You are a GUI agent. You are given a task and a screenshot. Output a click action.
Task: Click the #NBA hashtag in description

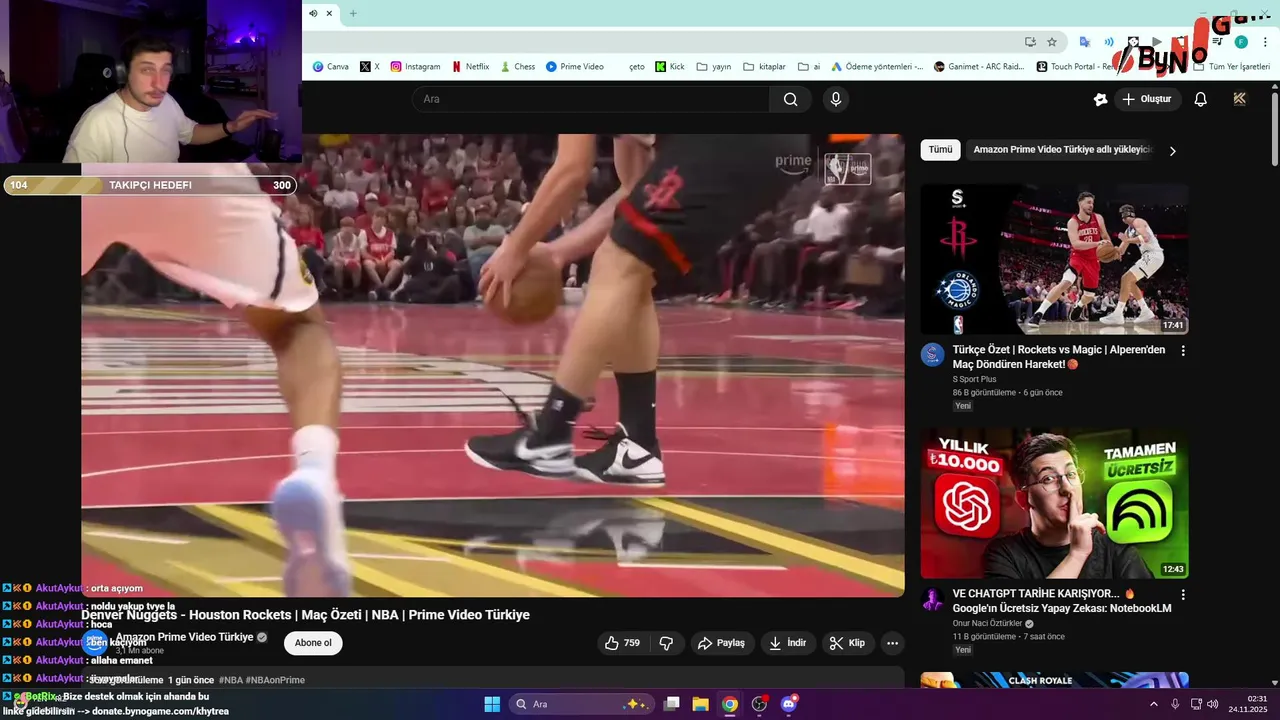pos(231,680)
